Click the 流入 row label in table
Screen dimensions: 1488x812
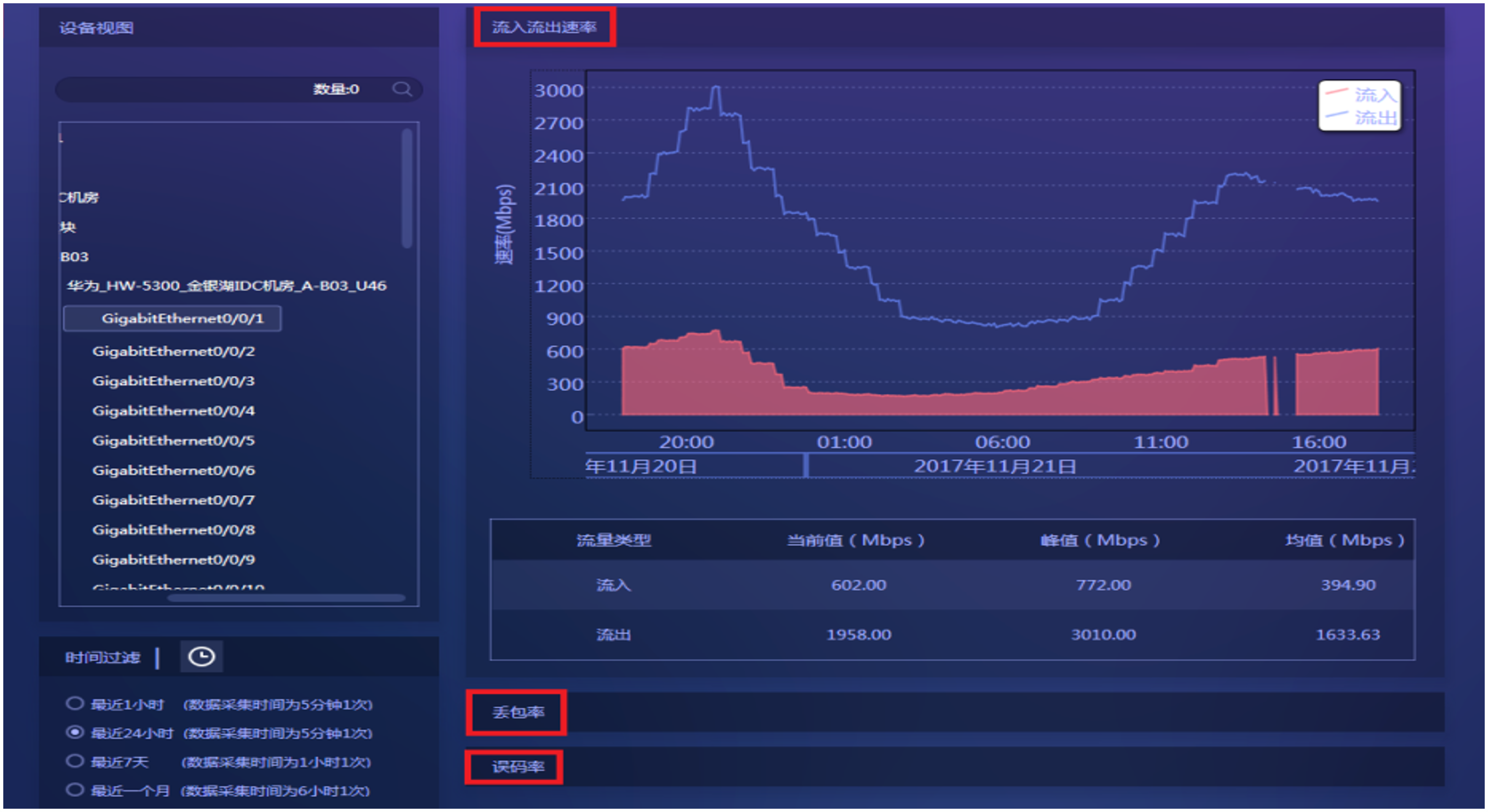click(x=613, y=585)
